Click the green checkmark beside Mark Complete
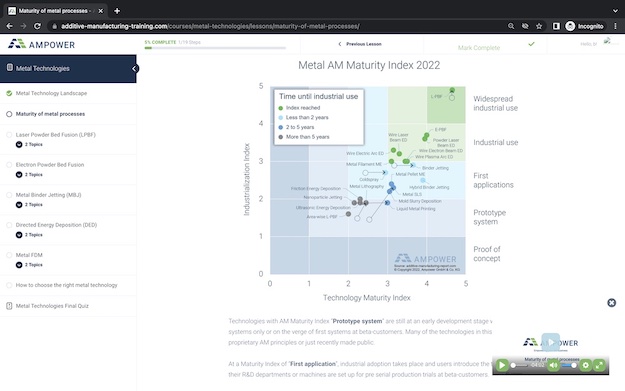 (x=531, y=44)
